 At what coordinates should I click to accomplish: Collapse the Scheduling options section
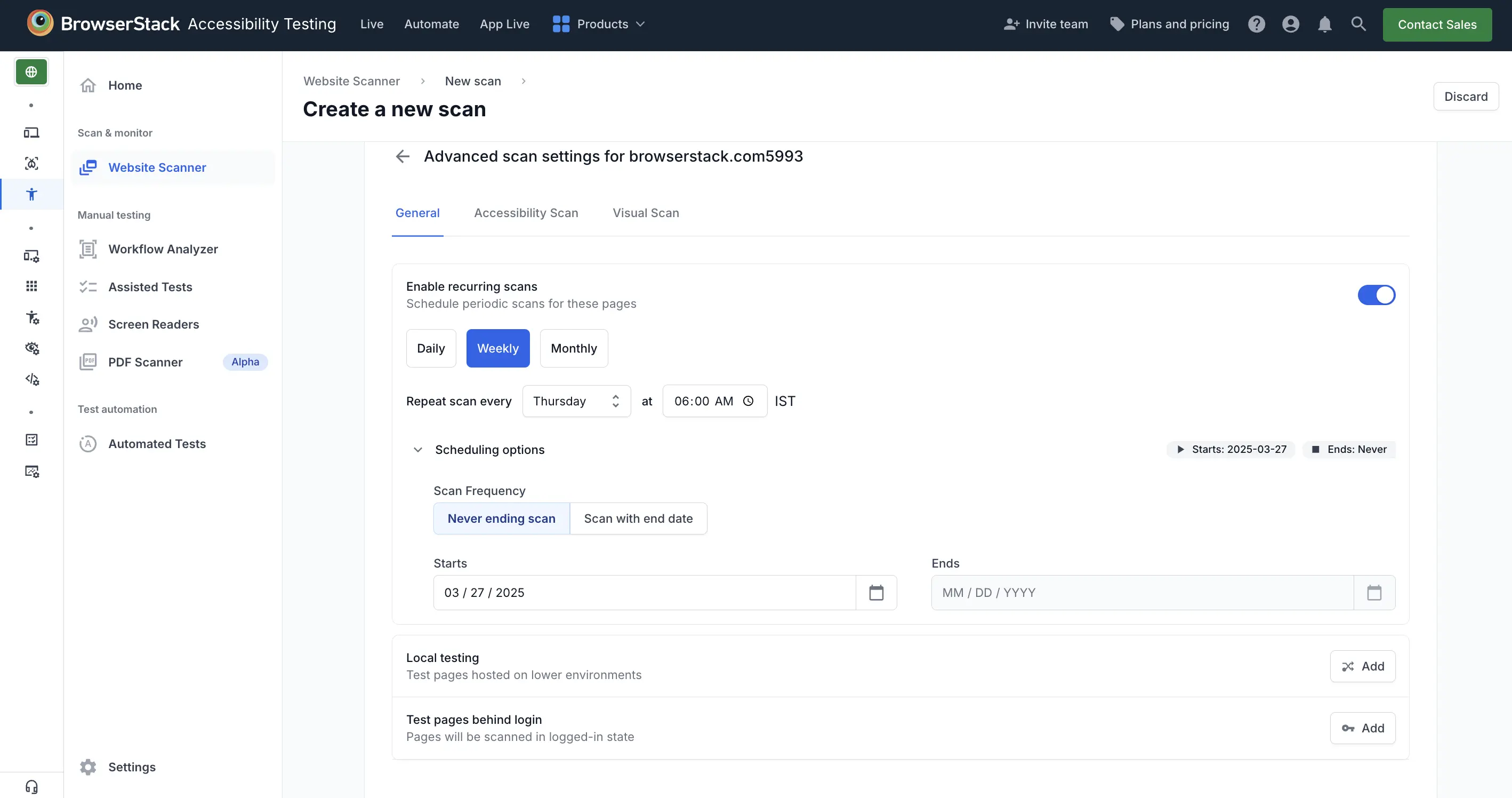point(418,450)
